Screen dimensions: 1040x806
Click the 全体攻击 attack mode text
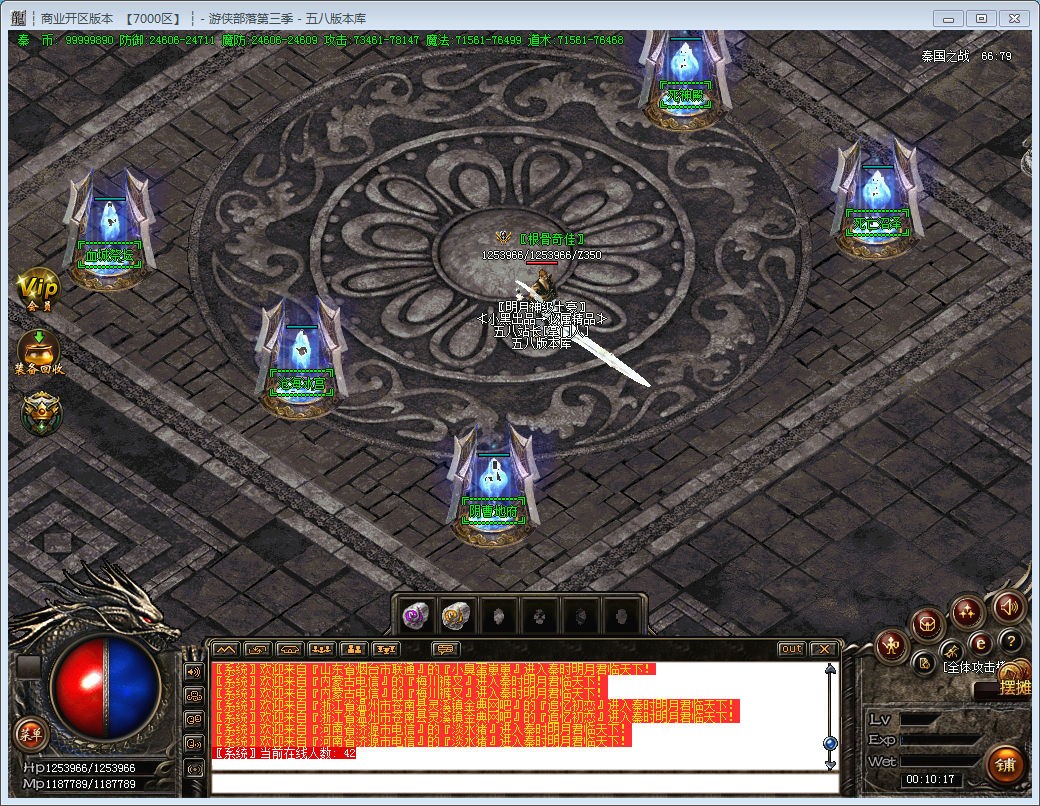[974, 667]
